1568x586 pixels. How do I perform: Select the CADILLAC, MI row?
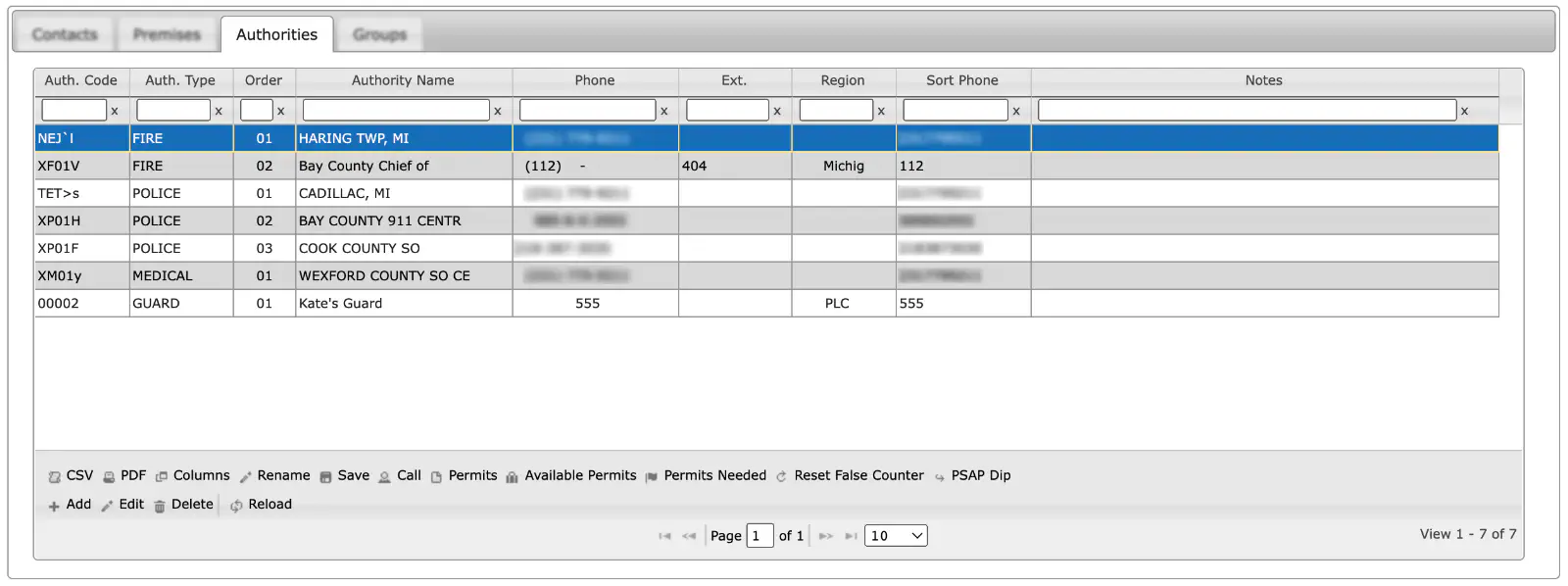766,193
